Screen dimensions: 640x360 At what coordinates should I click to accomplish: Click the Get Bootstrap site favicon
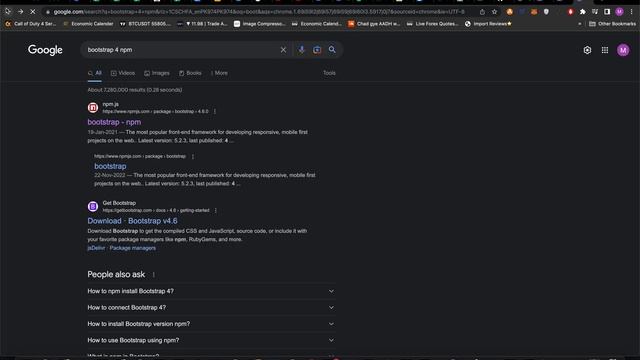(x=93, y=207)
